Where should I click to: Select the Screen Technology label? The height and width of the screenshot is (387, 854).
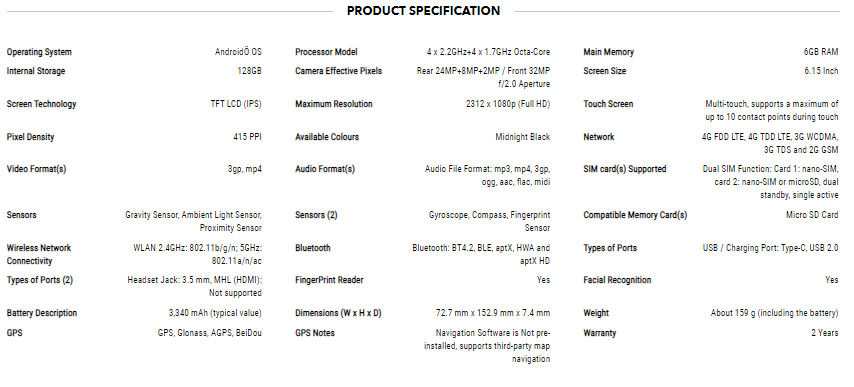41,104
